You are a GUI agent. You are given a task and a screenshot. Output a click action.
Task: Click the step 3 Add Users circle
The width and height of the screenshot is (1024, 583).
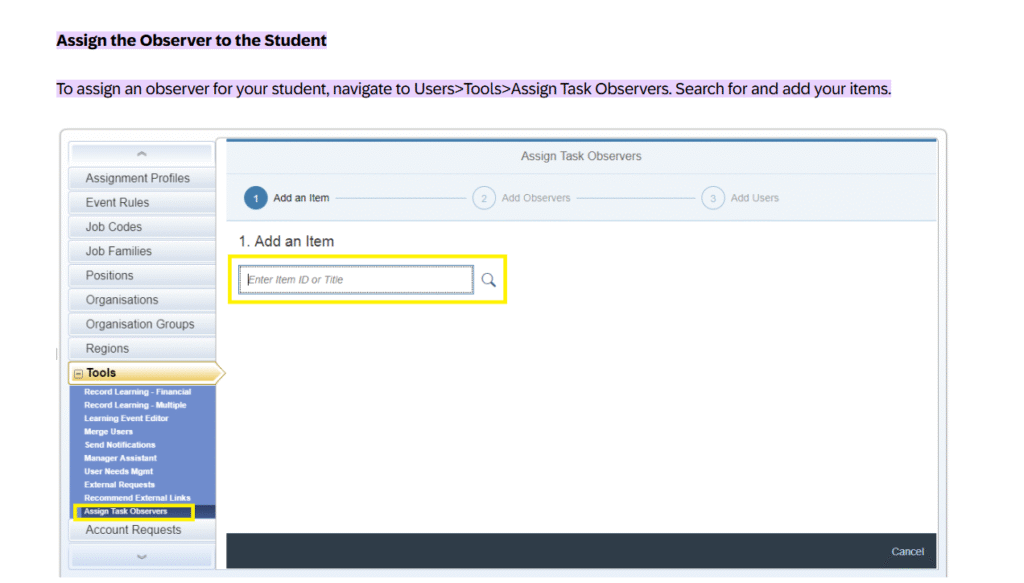click(713, 198)
